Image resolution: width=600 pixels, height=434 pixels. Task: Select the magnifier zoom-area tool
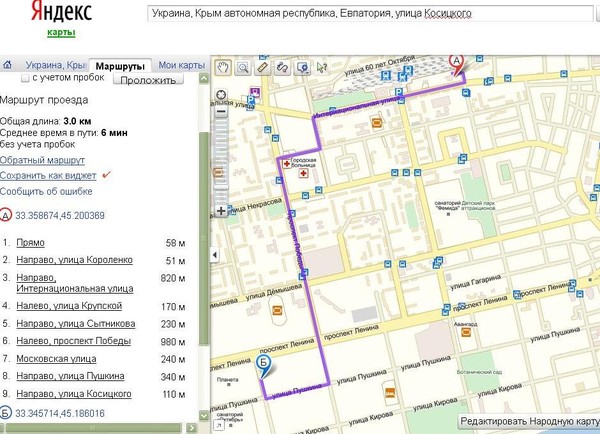tap(243, 68)
